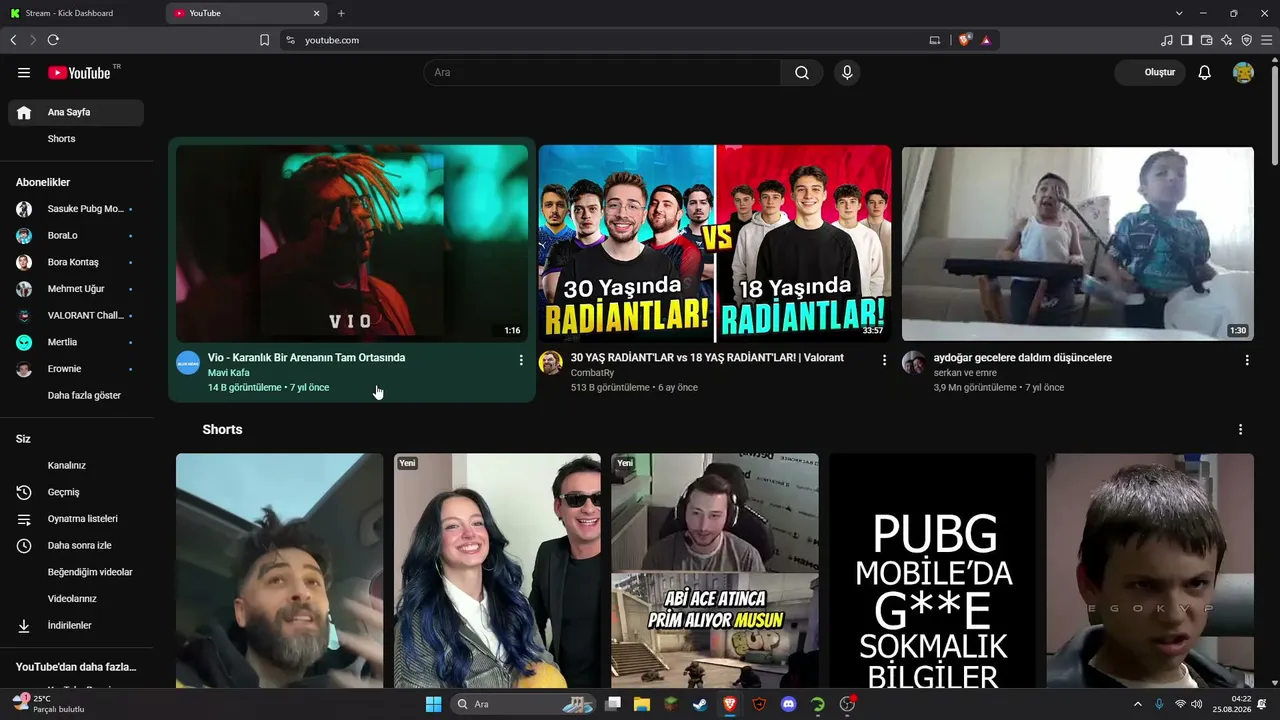Open the Create (Oluştur) menu
Screen dimensions: 1280x720
pos(1151,73)
